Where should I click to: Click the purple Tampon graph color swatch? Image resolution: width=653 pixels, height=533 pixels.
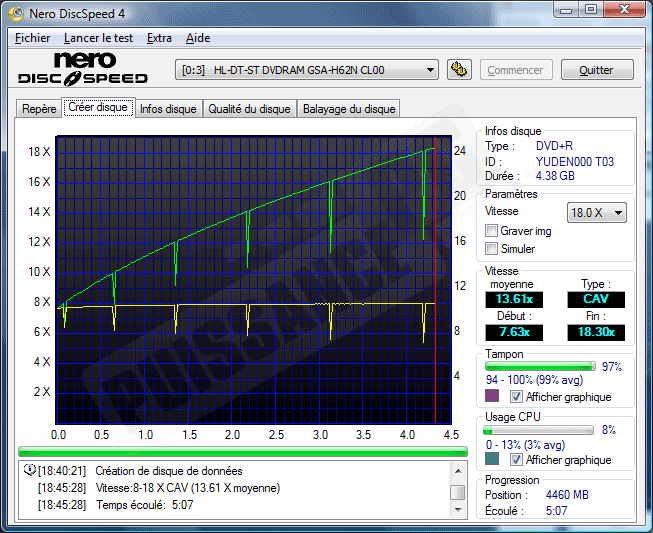tap(492, 397)
